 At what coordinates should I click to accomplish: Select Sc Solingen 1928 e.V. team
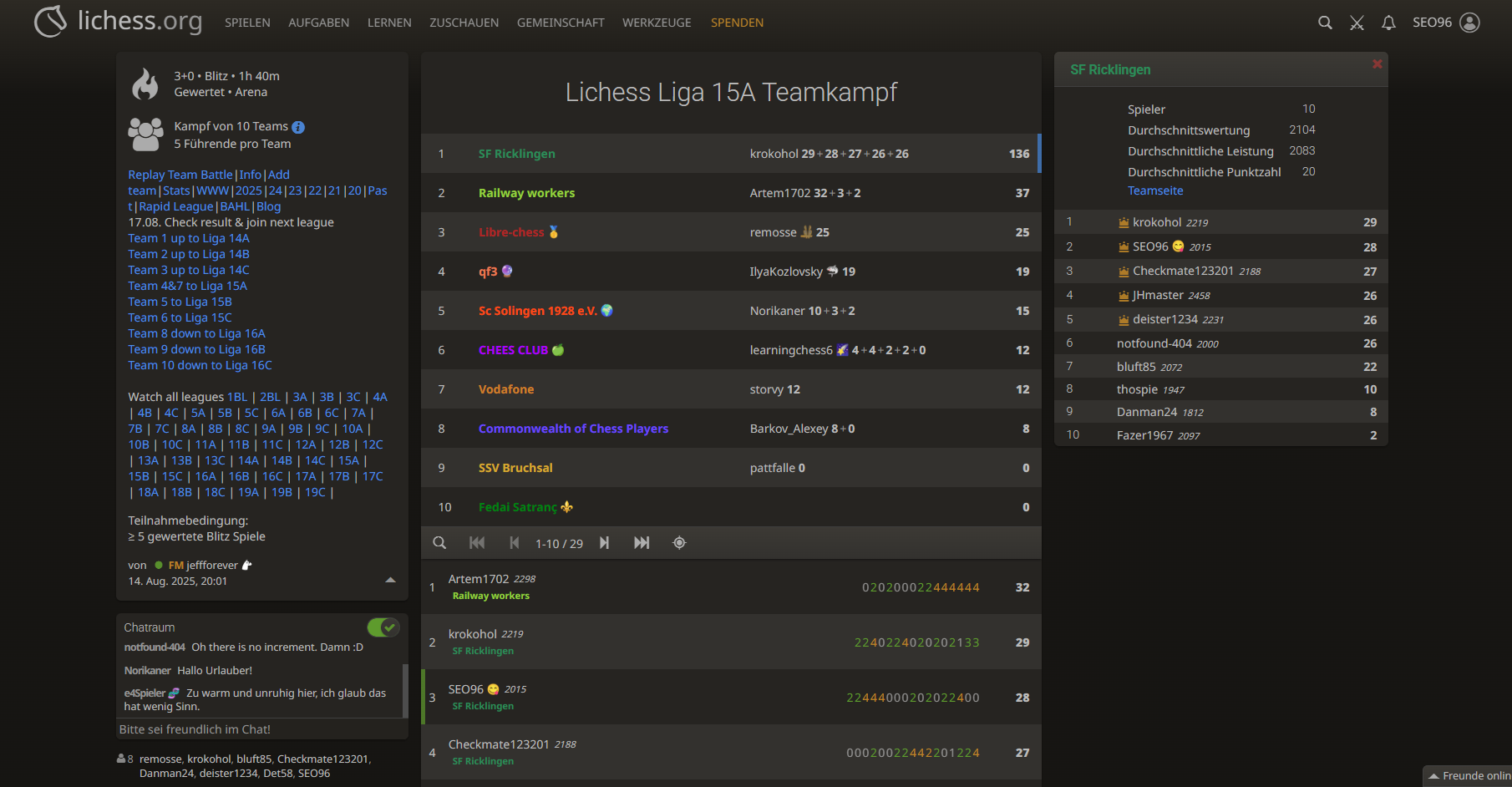pyautogui.click(x=731, y=311)
